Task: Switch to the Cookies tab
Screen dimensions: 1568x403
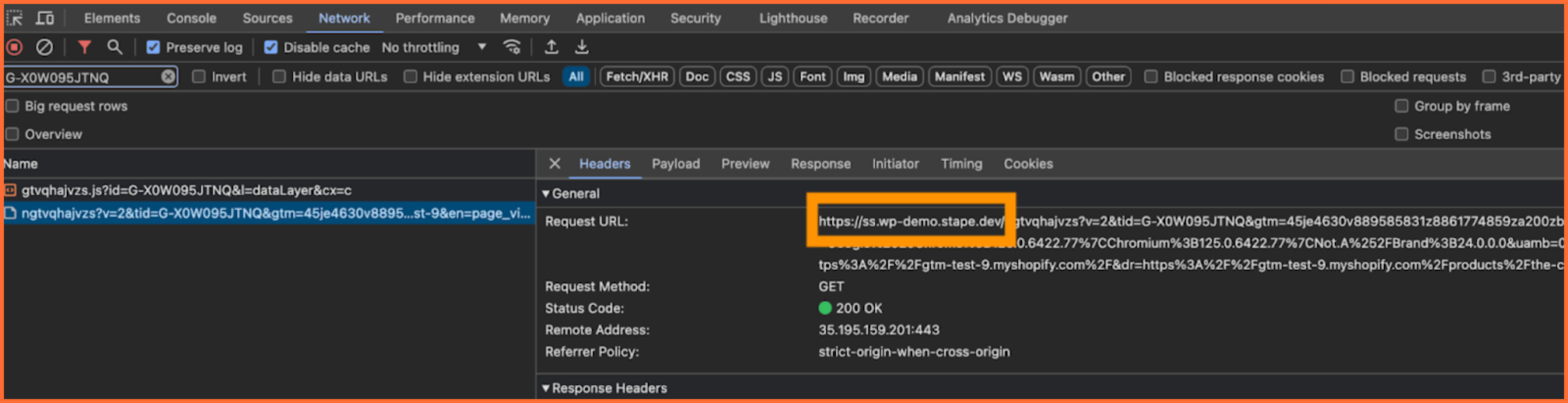Action: pos(1029,164)
